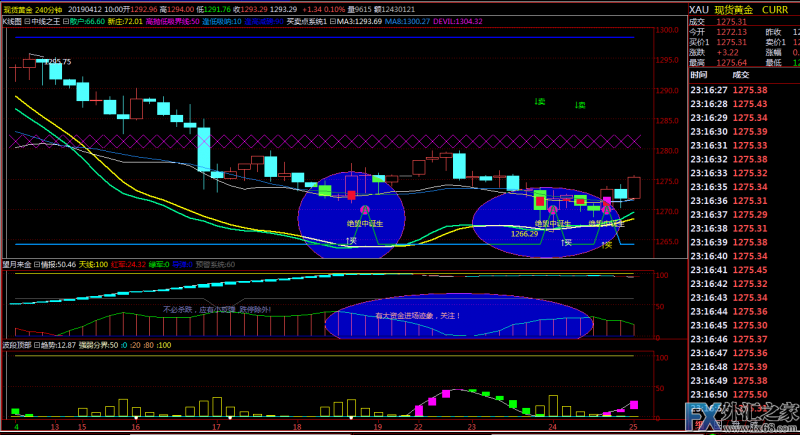Collapse the 中线之王 indicator box toggle

point(35,20)
